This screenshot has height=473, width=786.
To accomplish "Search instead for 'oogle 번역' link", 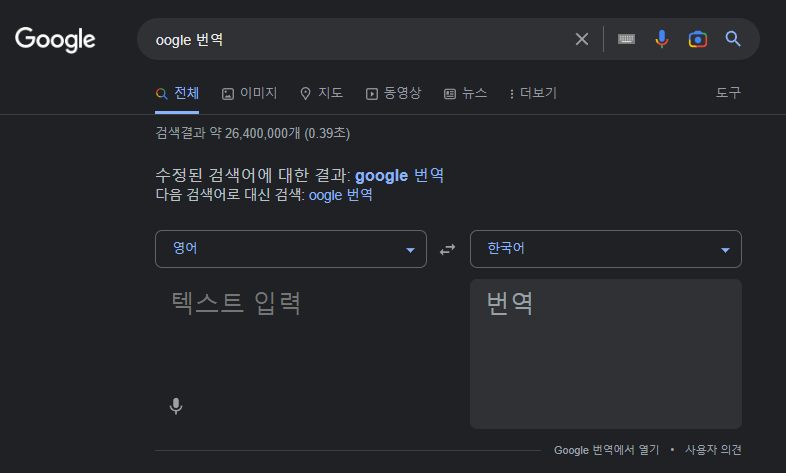I will [x=340, y=195].
